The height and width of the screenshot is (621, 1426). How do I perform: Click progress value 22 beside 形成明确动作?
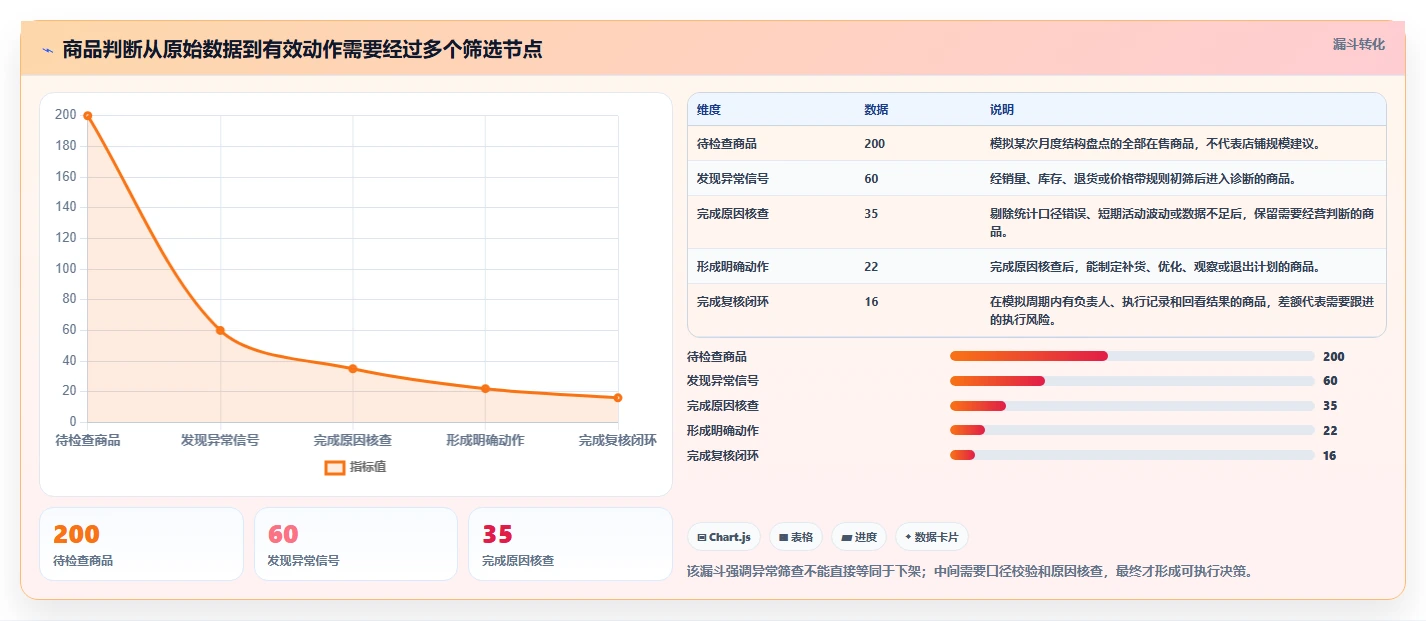click(1330, 431)
